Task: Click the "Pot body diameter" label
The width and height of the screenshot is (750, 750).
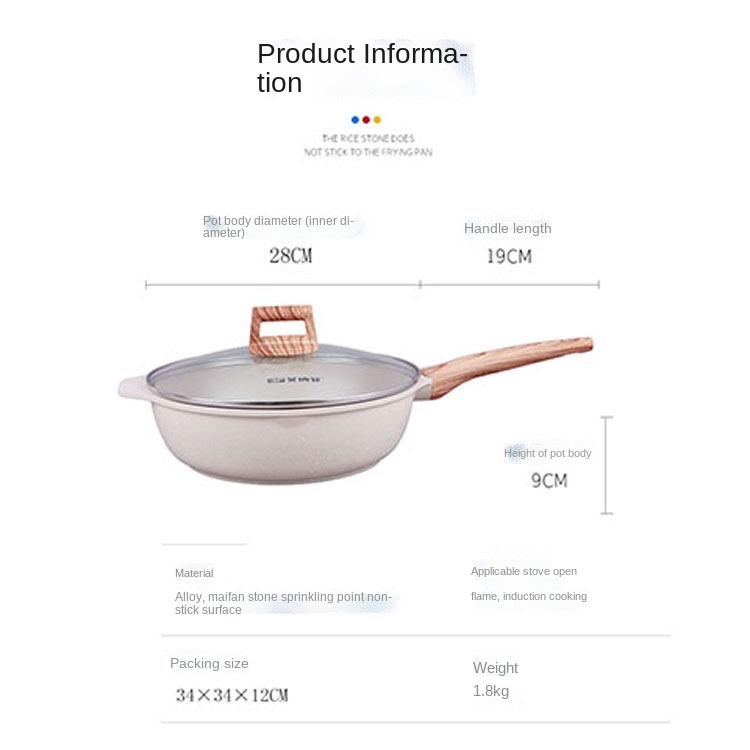Action: click(x=278, y=226)
